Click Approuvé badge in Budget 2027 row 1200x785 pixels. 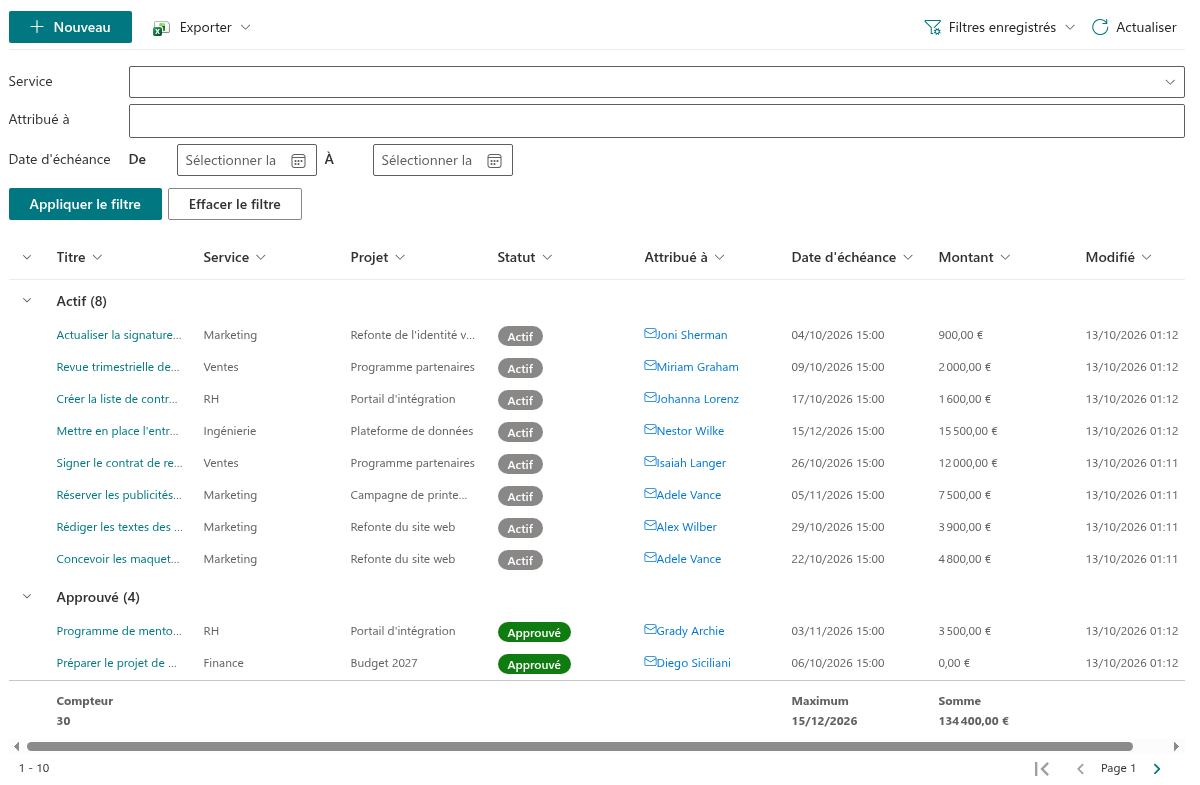click(x=534, y=664)
